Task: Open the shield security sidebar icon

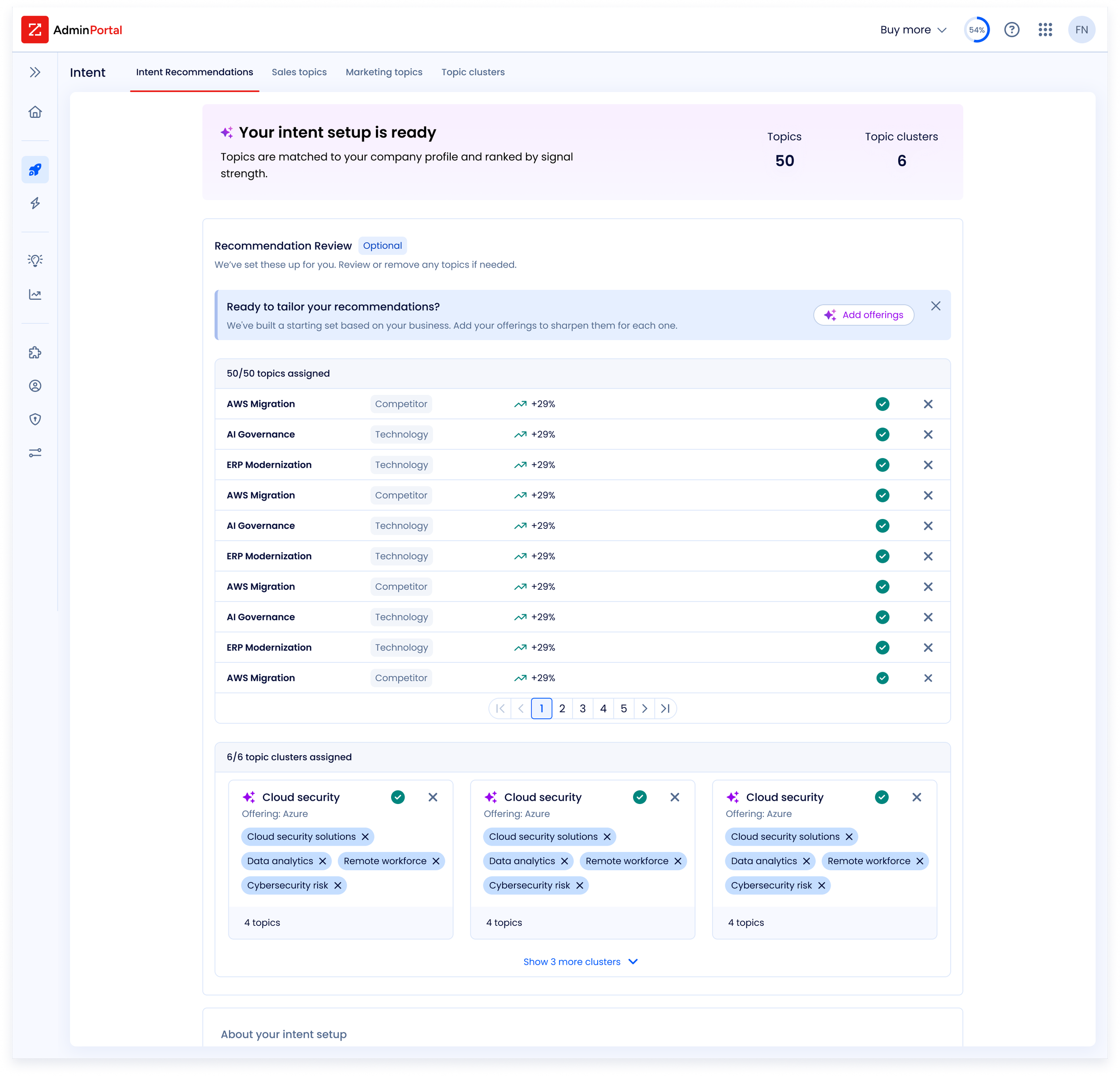Action: click(x=35, y=419)
